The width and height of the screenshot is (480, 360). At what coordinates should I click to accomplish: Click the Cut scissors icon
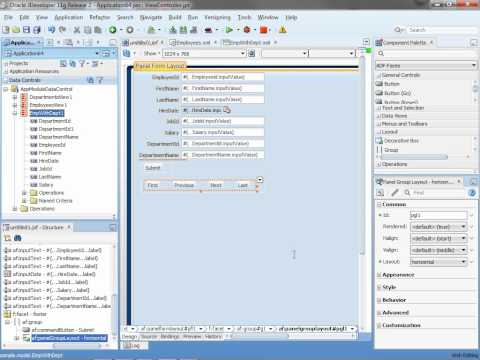tap(77, 30)
